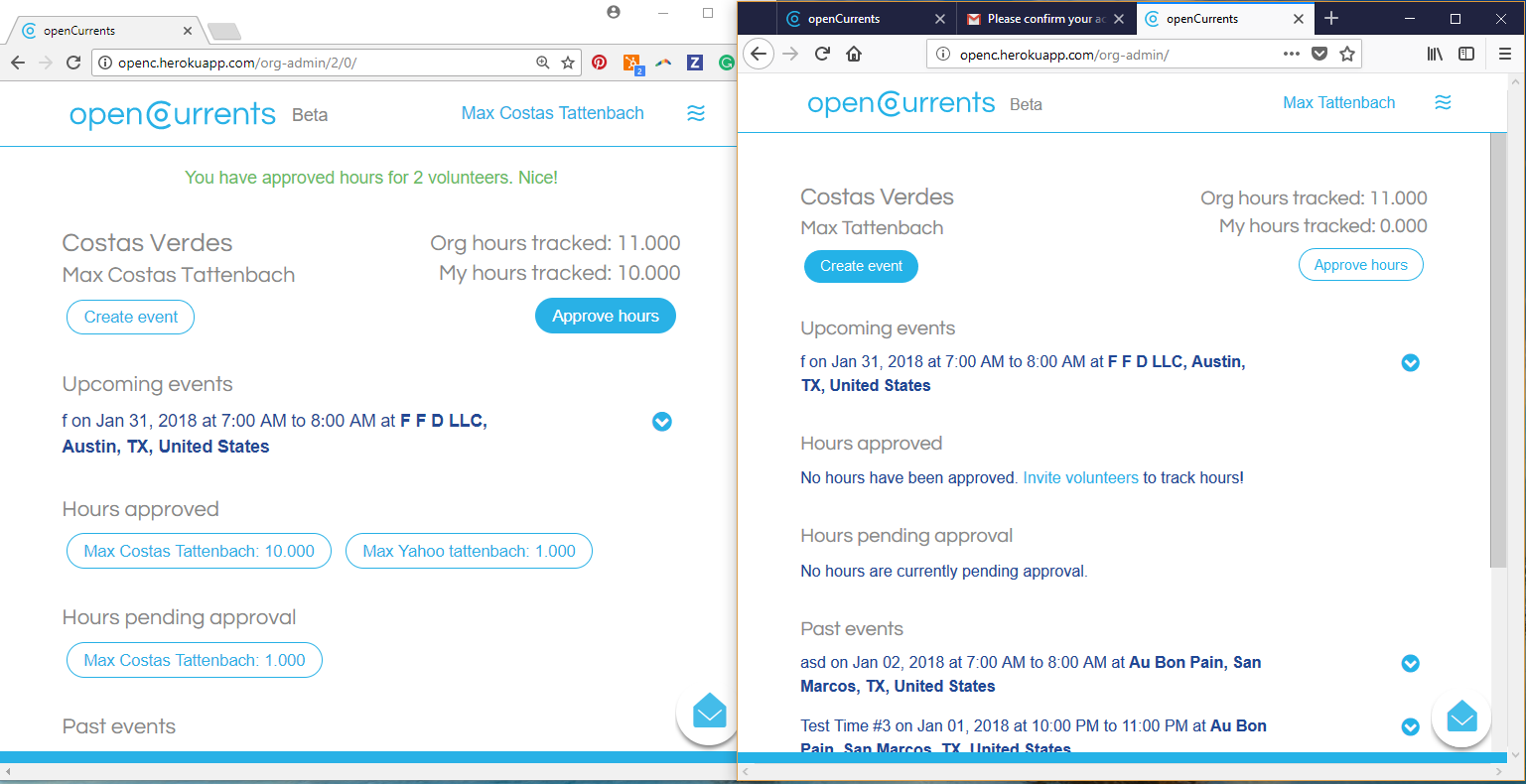Screen dimensions: 1526x784
Task: Bookmark this page with Chrome's star icon
Action: 568,63
